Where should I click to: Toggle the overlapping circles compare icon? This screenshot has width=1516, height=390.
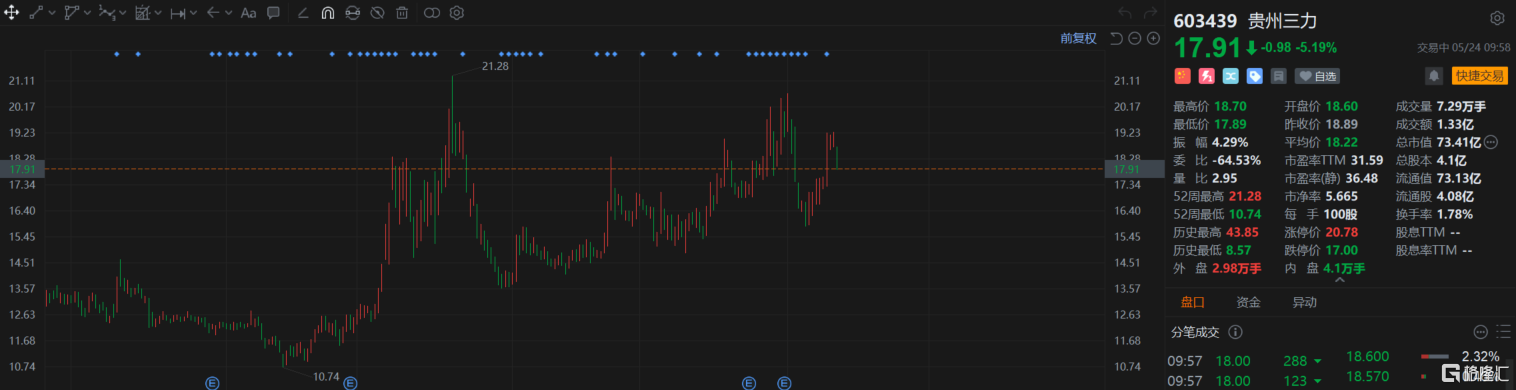tap(431, 13)
